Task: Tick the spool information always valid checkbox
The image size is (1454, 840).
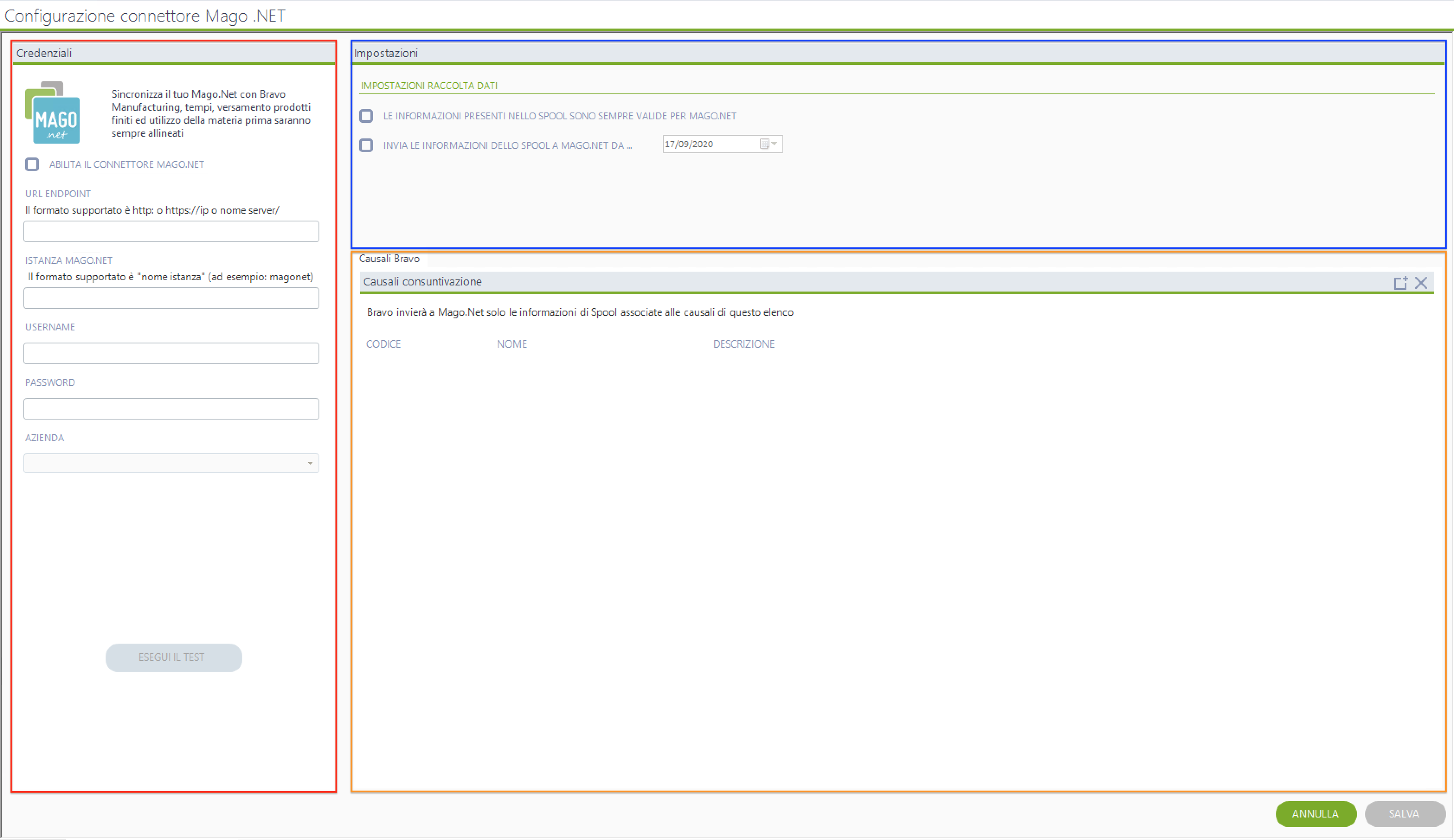Action: pos(367,116)
